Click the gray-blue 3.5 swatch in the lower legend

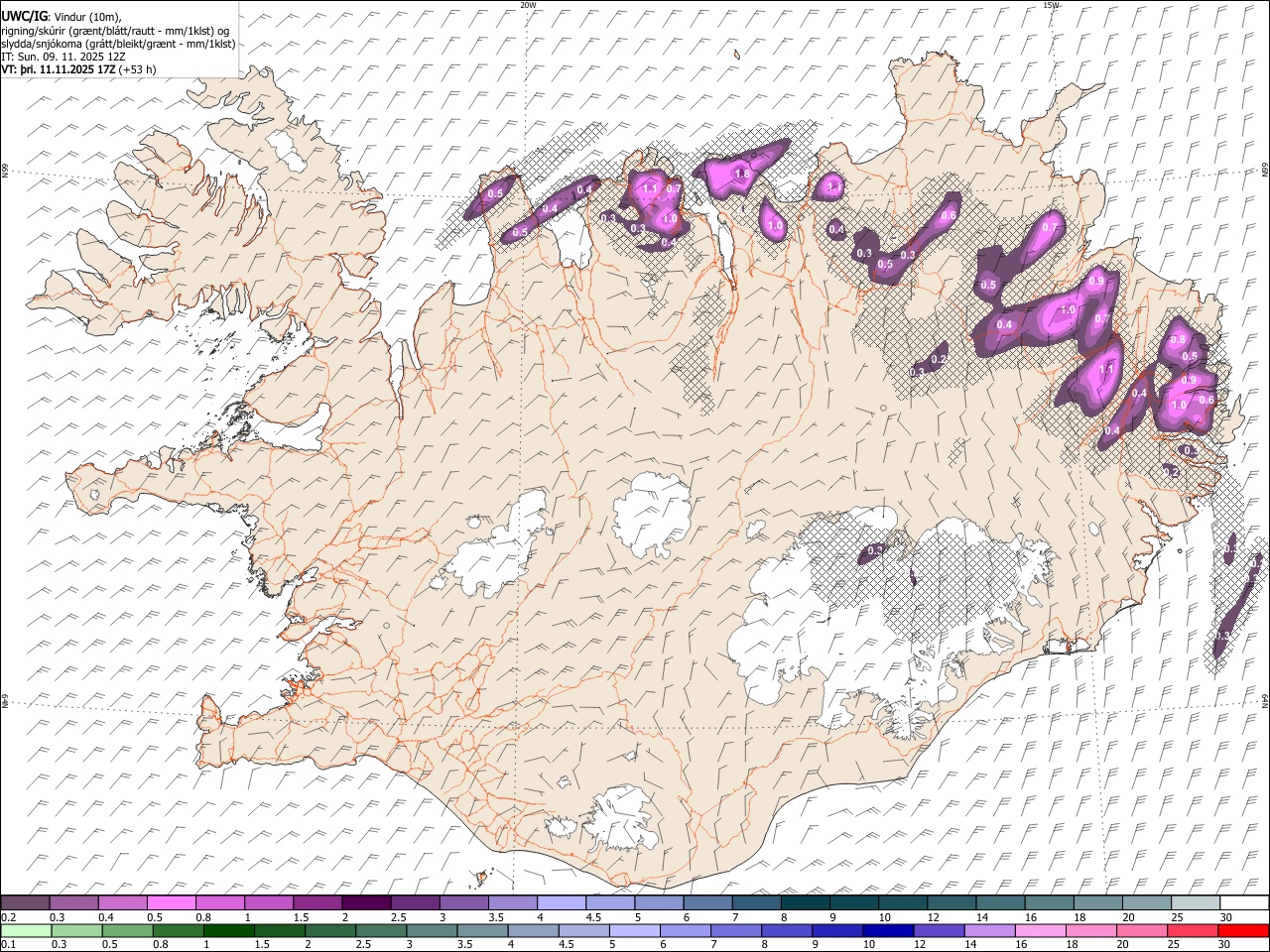[x=483, y=930]
